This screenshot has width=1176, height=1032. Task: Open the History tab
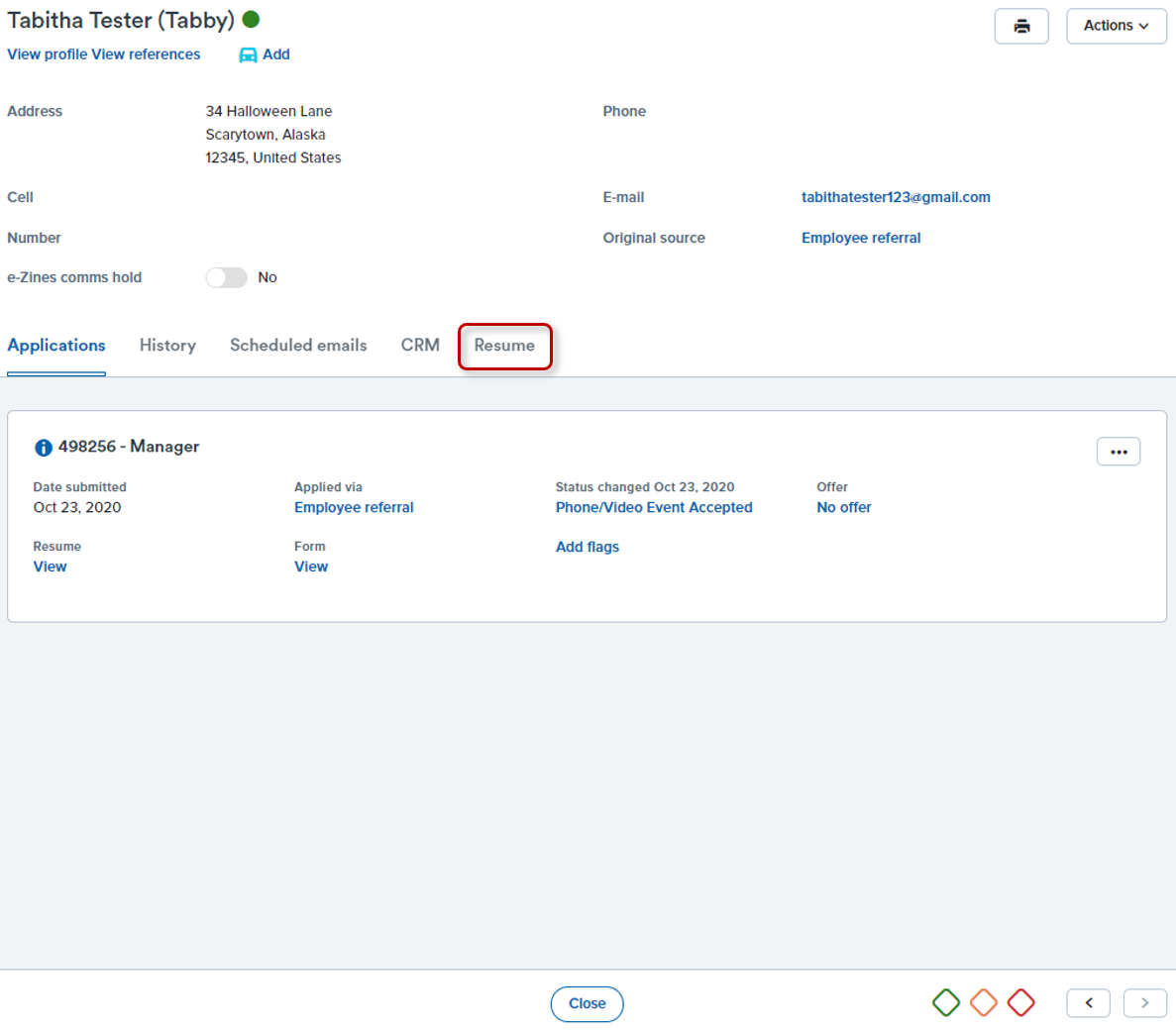[167, 346]
